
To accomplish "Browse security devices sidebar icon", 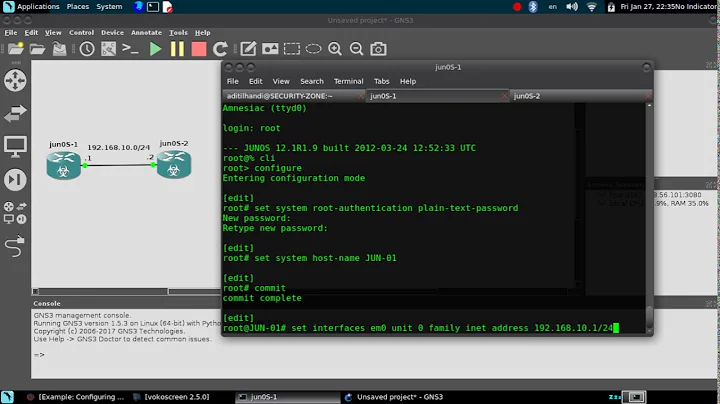I will pyautogui.click(x=15, y=180).
